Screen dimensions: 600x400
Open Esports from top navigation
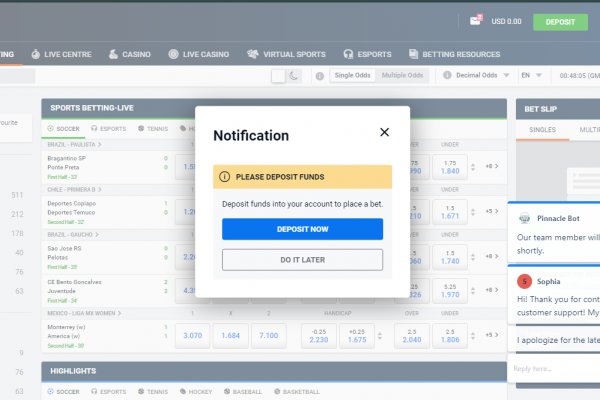coord(369,54)
